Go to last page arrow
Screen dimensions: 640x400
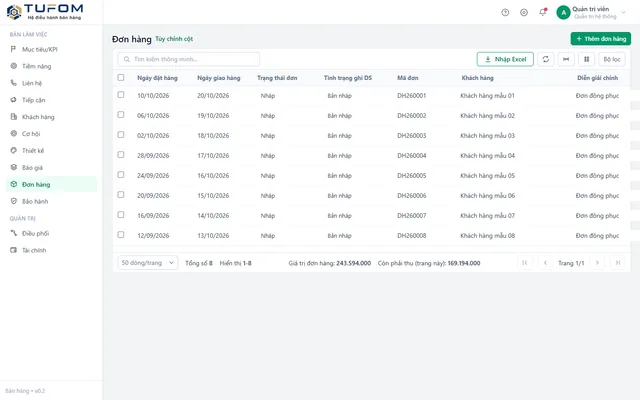[x=618, y=263]
